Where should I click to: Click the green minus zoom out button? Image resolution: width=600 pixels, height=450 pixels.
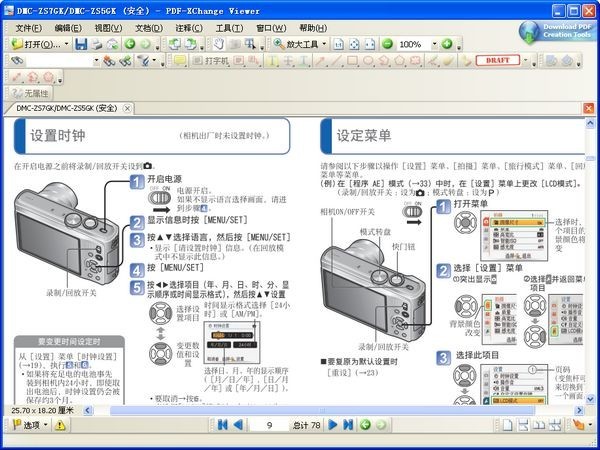[x=387, y=44]
